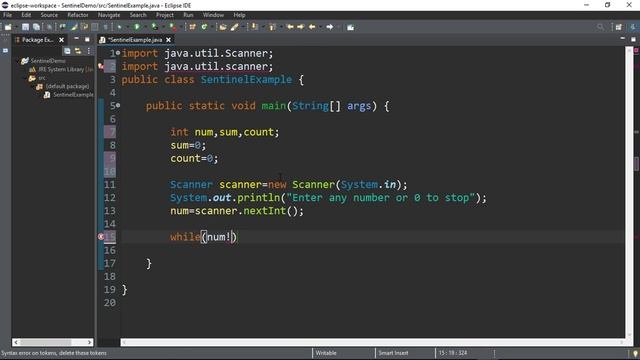Open the Navigate menu

pyautogui.click(x=109, y=15)
